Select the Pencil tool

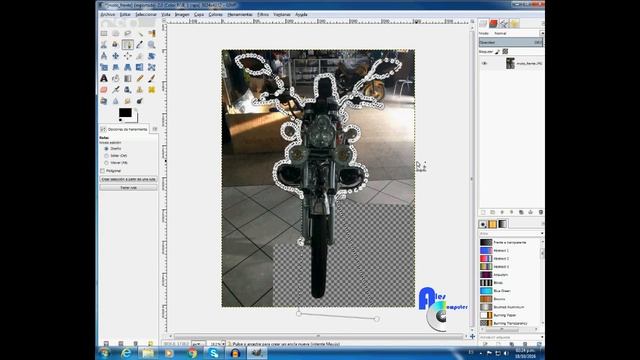(x=140, y=78)
